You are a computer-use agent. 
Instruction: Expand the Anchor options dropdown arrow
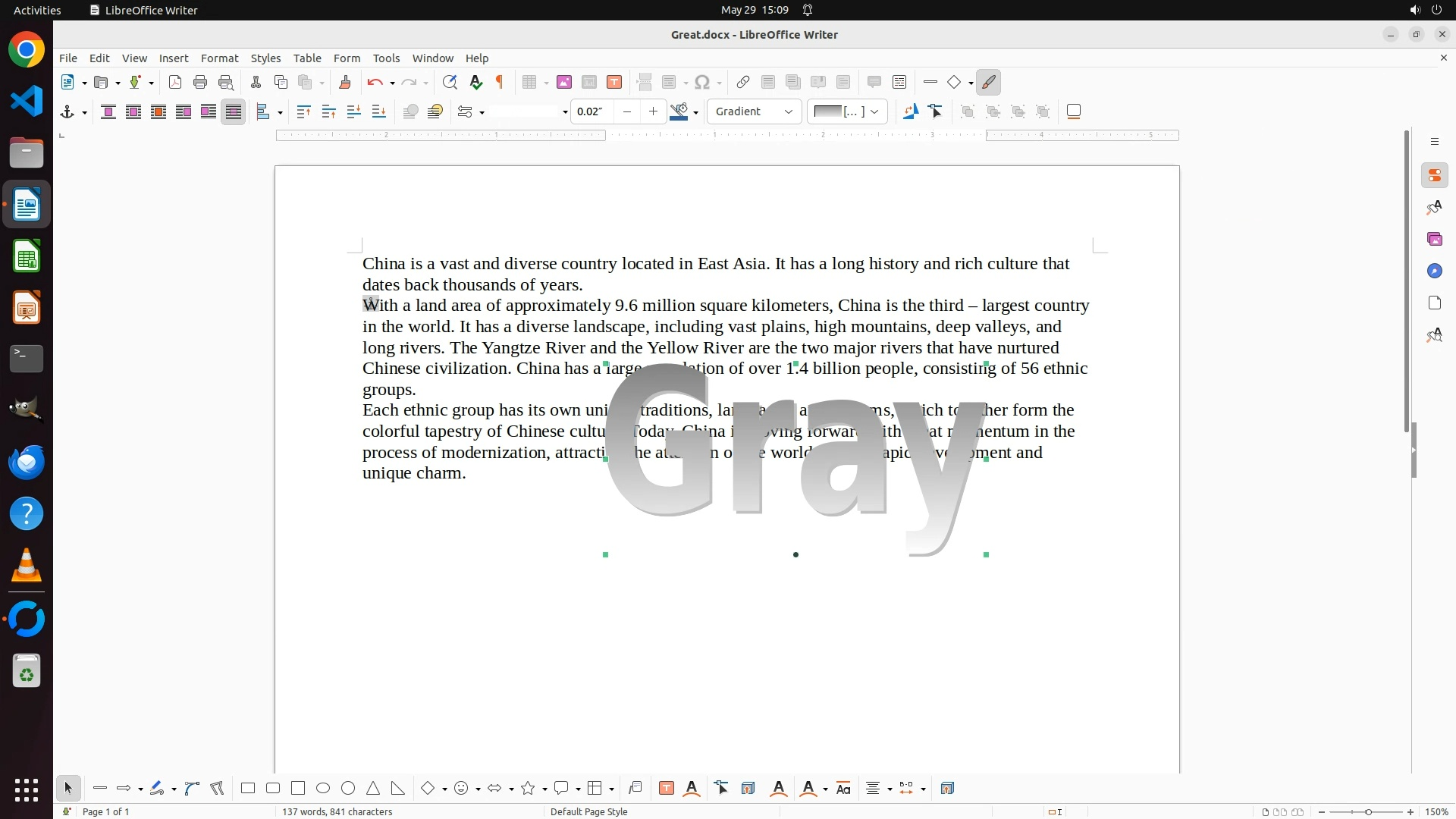[84, 112]
